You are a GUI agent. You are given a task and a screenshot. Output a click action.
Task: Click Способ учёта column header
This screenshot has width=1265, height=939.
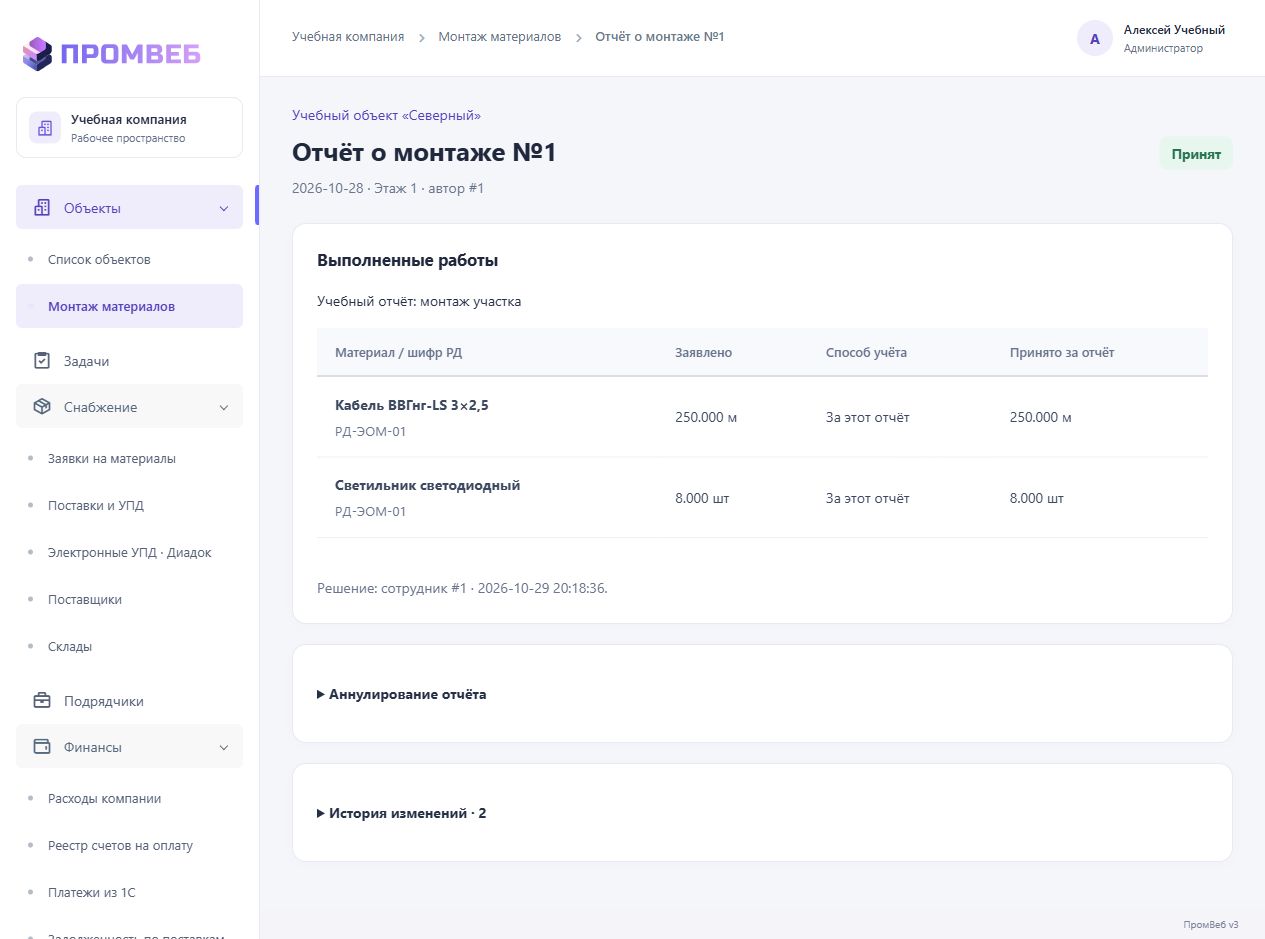point(867,352)
